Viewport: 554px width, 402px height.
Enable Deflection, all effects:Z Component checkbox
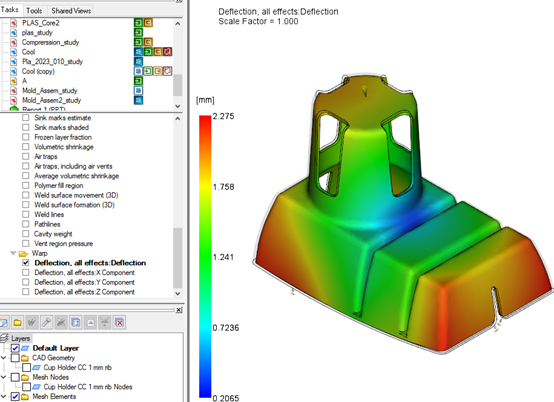[x=26, y=292]
